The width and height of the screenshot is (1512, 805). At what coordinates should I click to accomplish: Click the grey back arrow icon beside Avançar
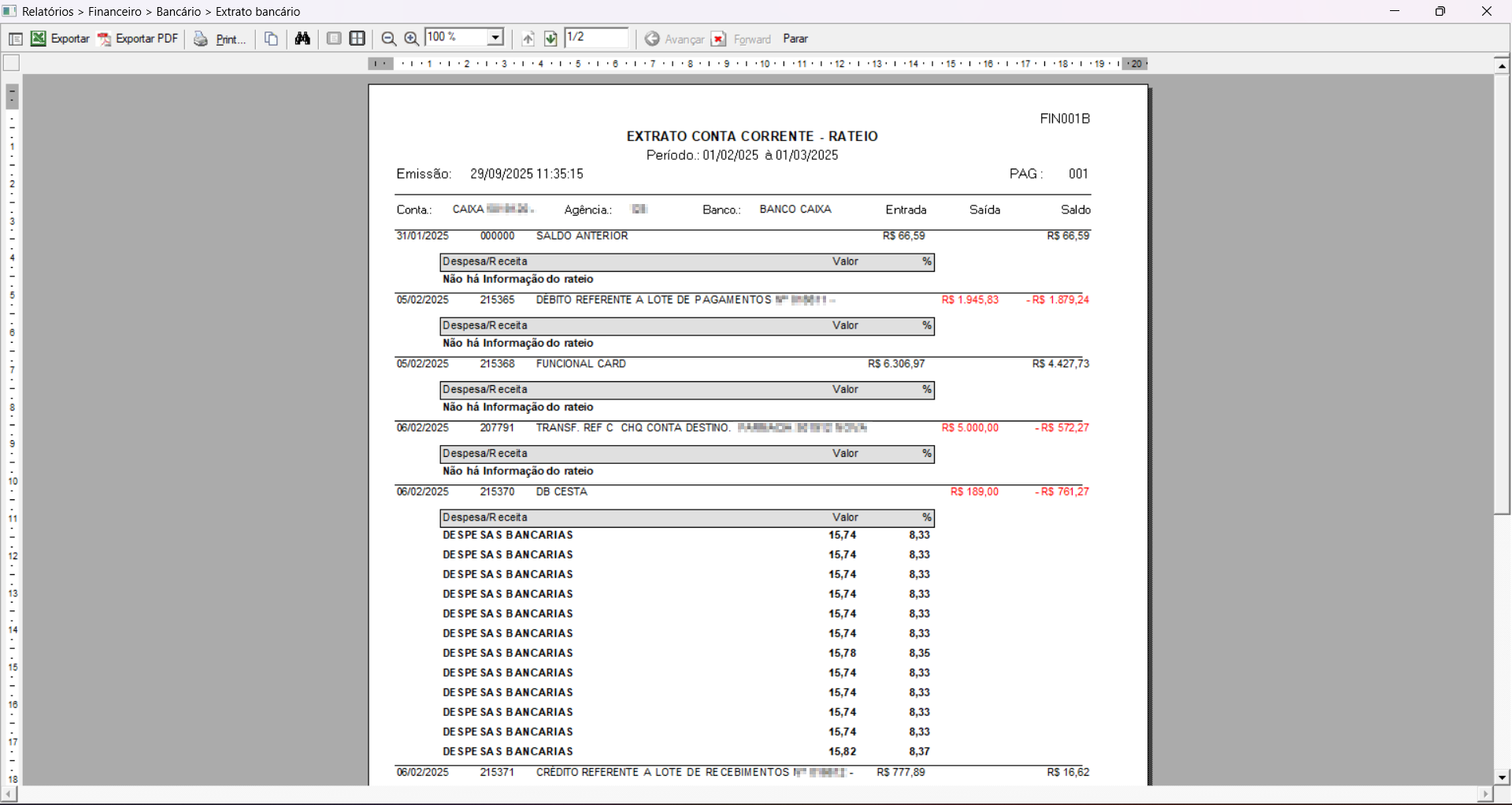[x=652, y=39]
